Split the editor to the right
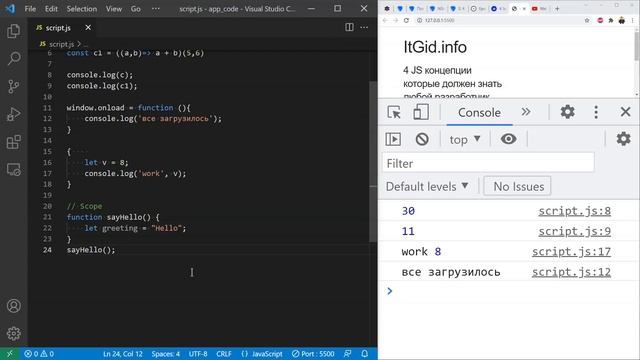640x360 pixels. (x=349, y=27)
